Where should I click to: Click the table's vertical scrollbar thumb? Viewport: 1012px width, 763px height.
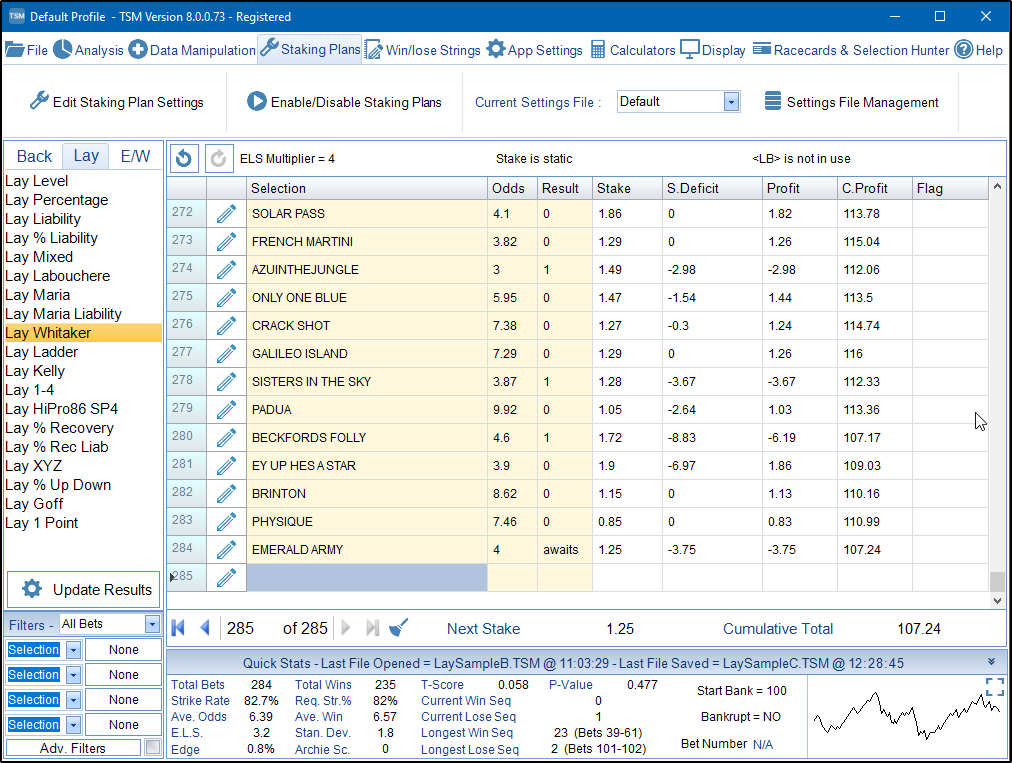point(996,581)
